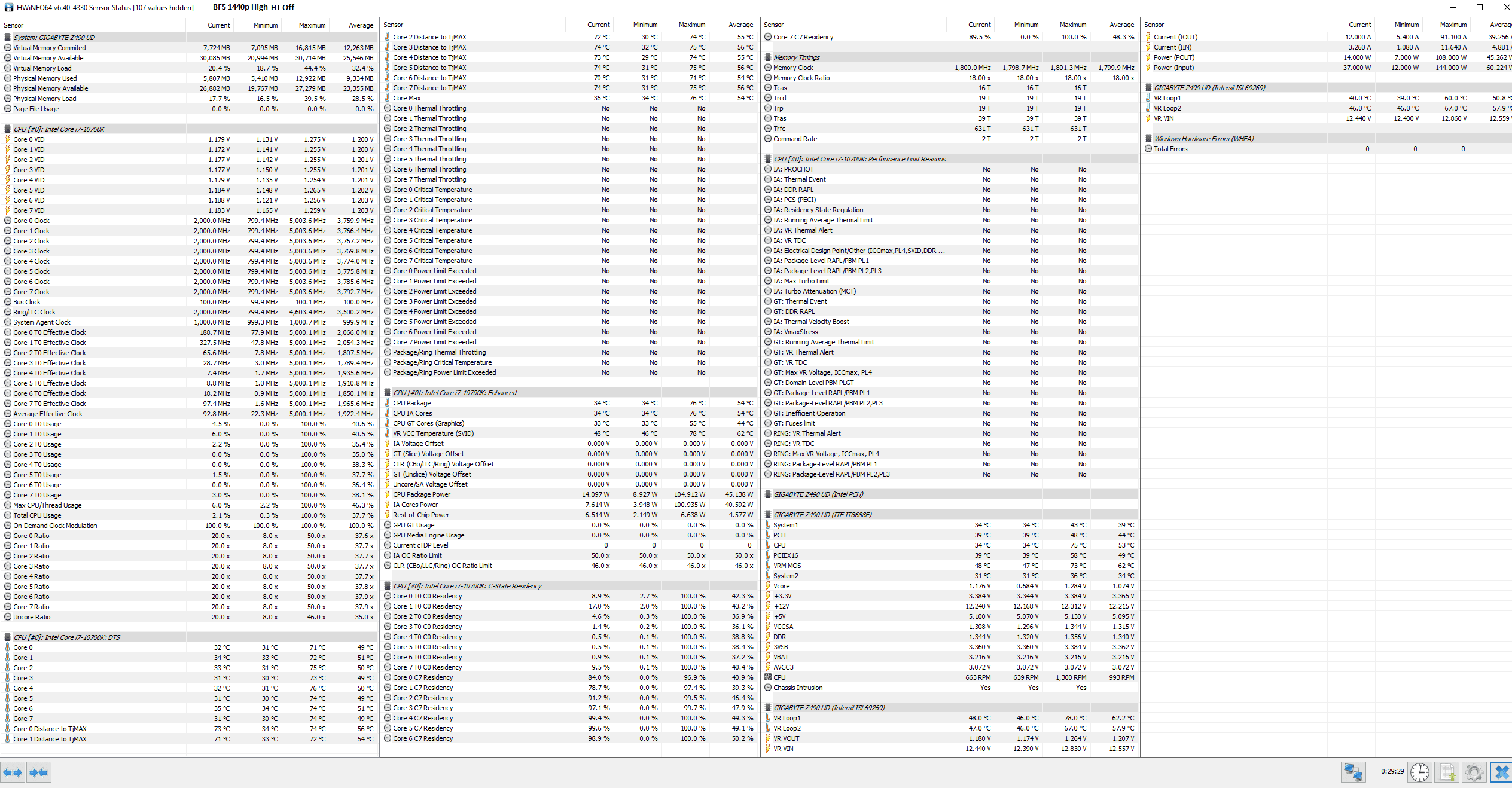Select GPU Media Engine Usage row
Image resolution: width=1512 pixels, height=788 pixels.
(x=569, y=535)
